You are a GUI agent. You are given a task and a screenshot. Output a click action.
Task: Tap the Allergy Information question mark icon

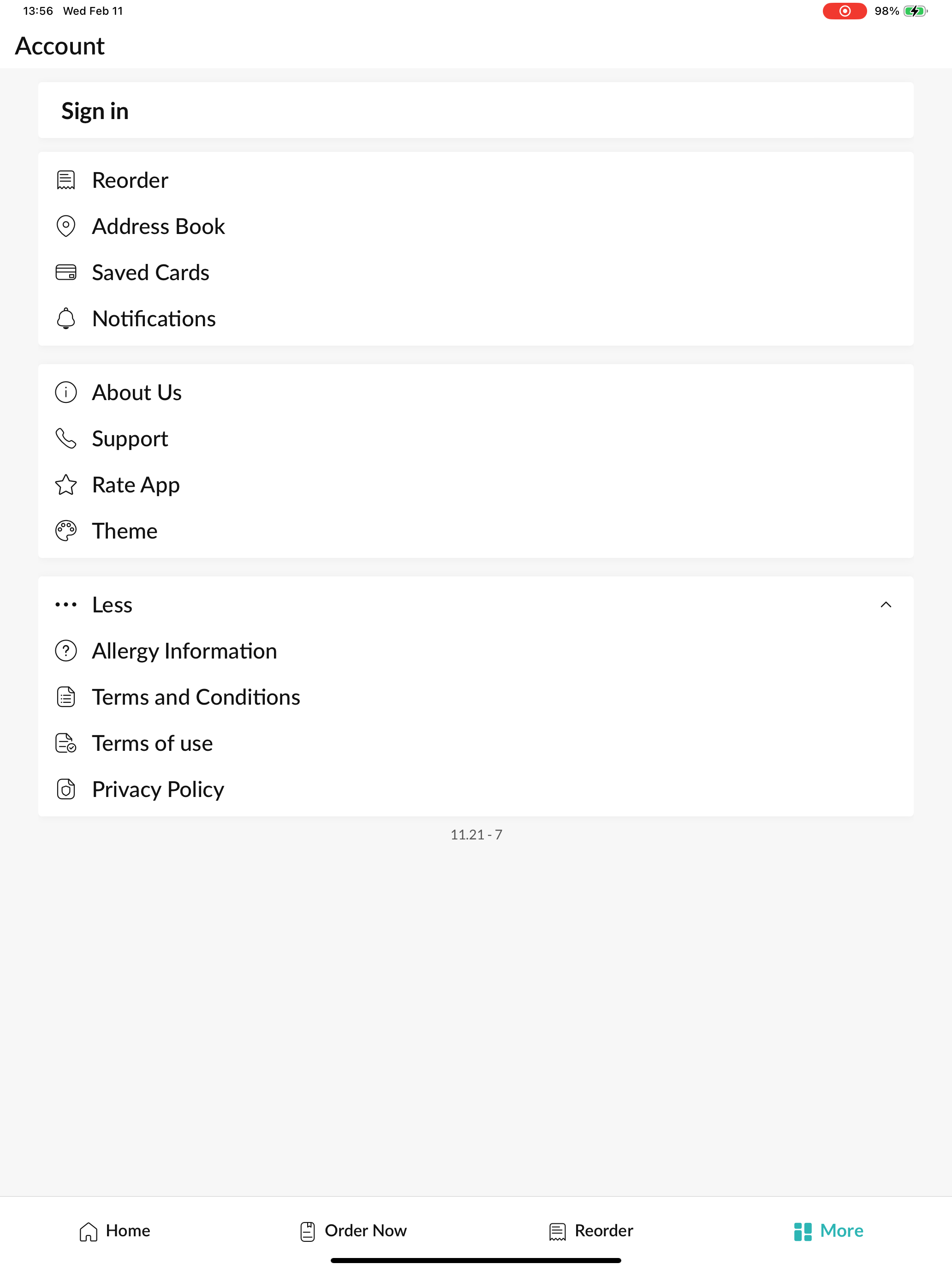[x=65, y=651]
